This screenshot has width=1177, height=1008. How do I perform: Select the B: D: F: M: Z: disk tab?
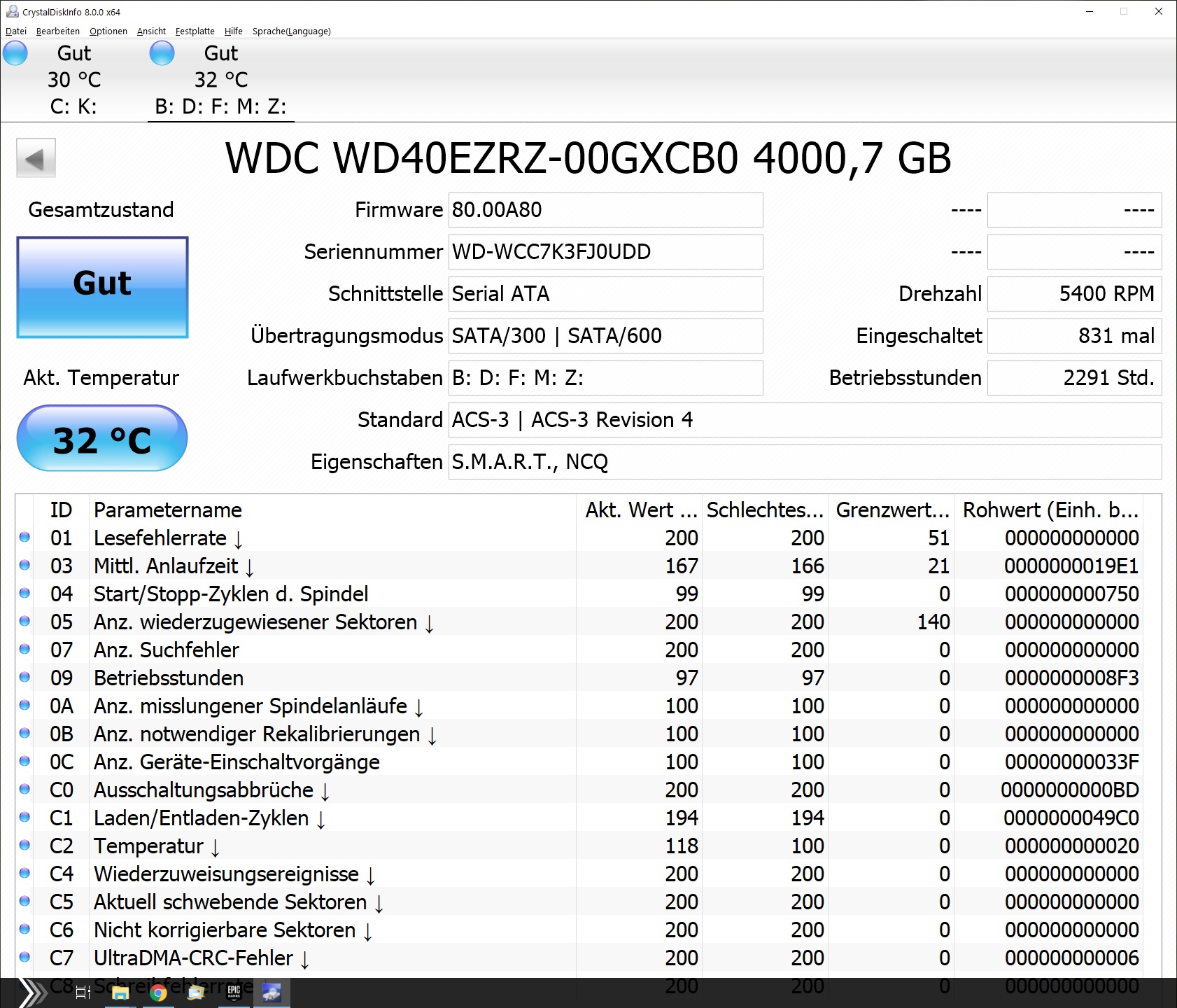(220, 79)
